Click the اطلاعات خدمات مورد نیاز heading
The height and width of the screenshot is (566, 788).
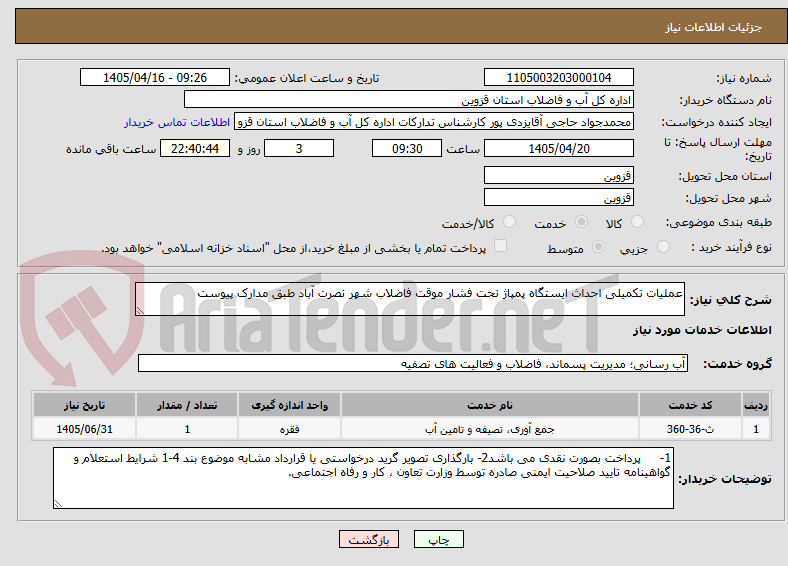[702, 330]
